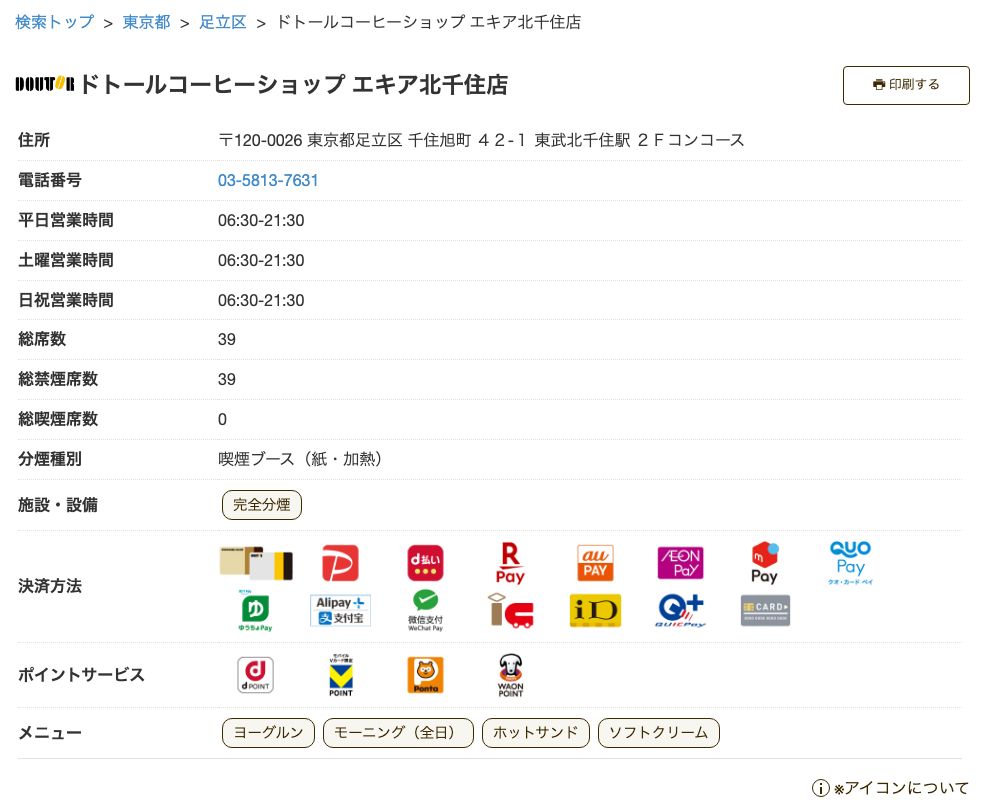Click the 総席数 value 39

(x=227, y=339)
